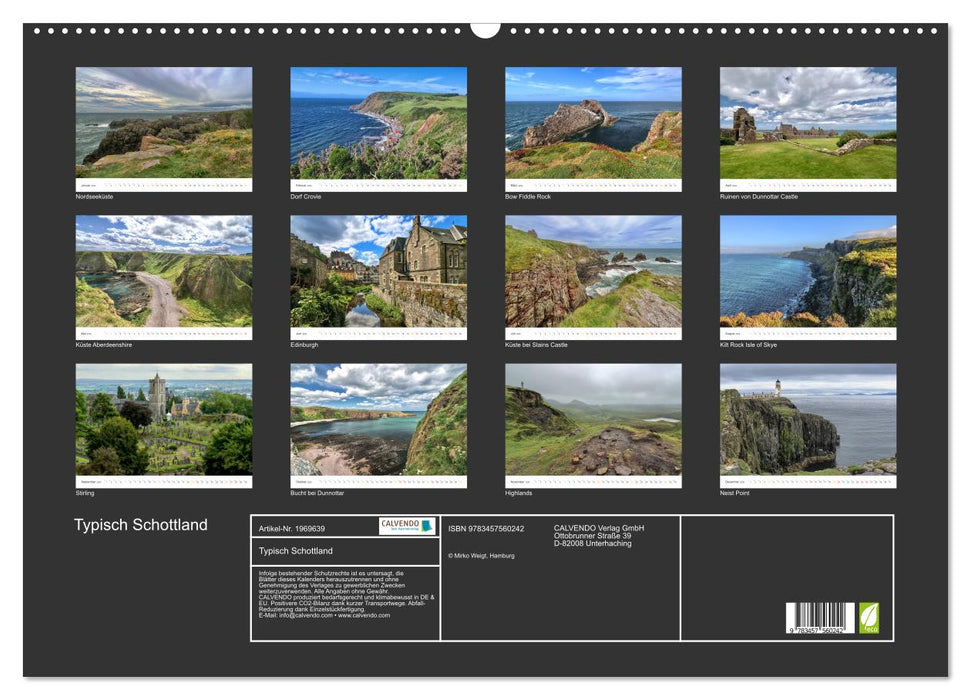Click the Typisch Schottland title text

(142, 524)
